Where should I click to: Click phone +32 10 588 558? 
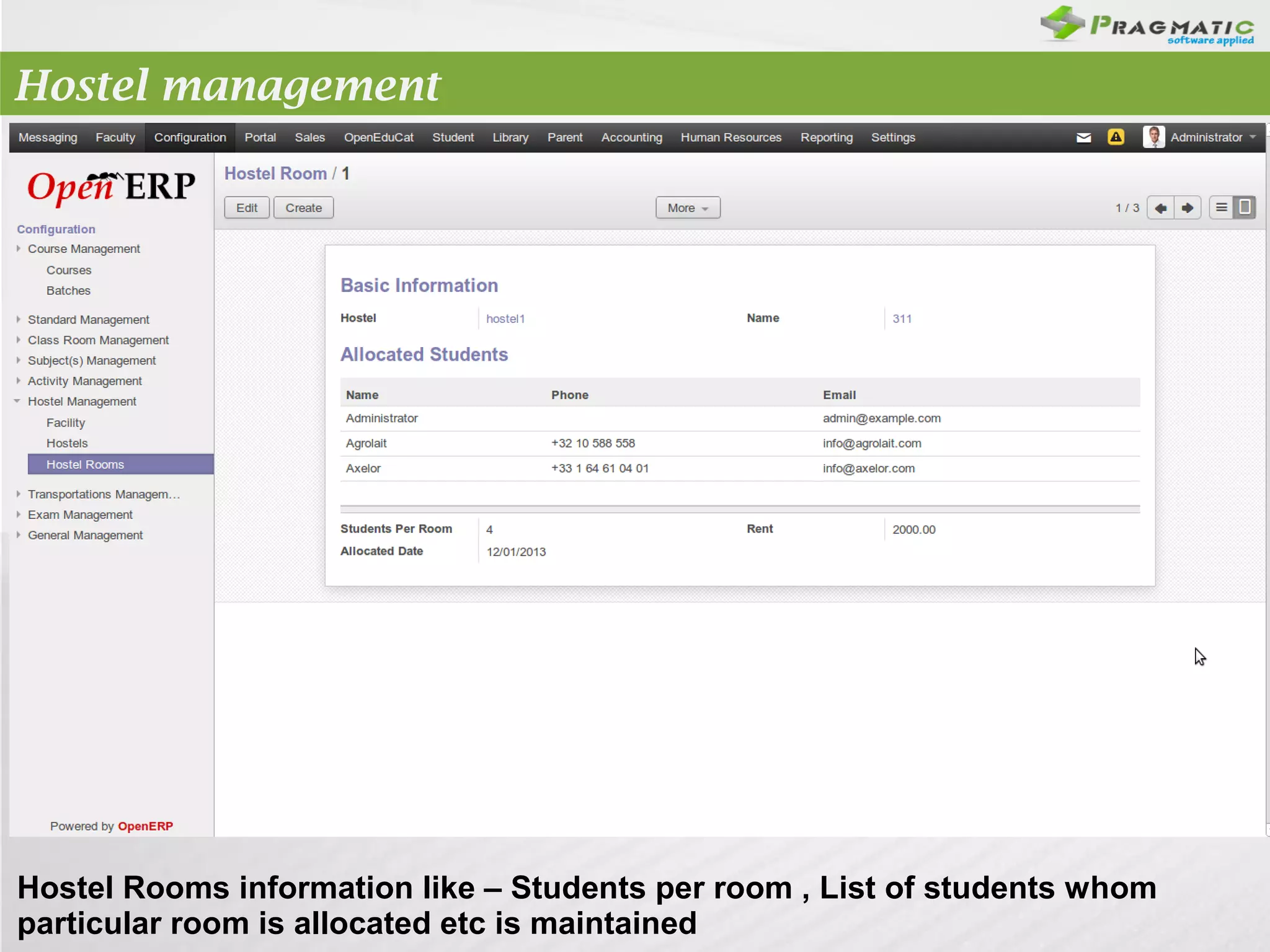(x=593, y=443)
